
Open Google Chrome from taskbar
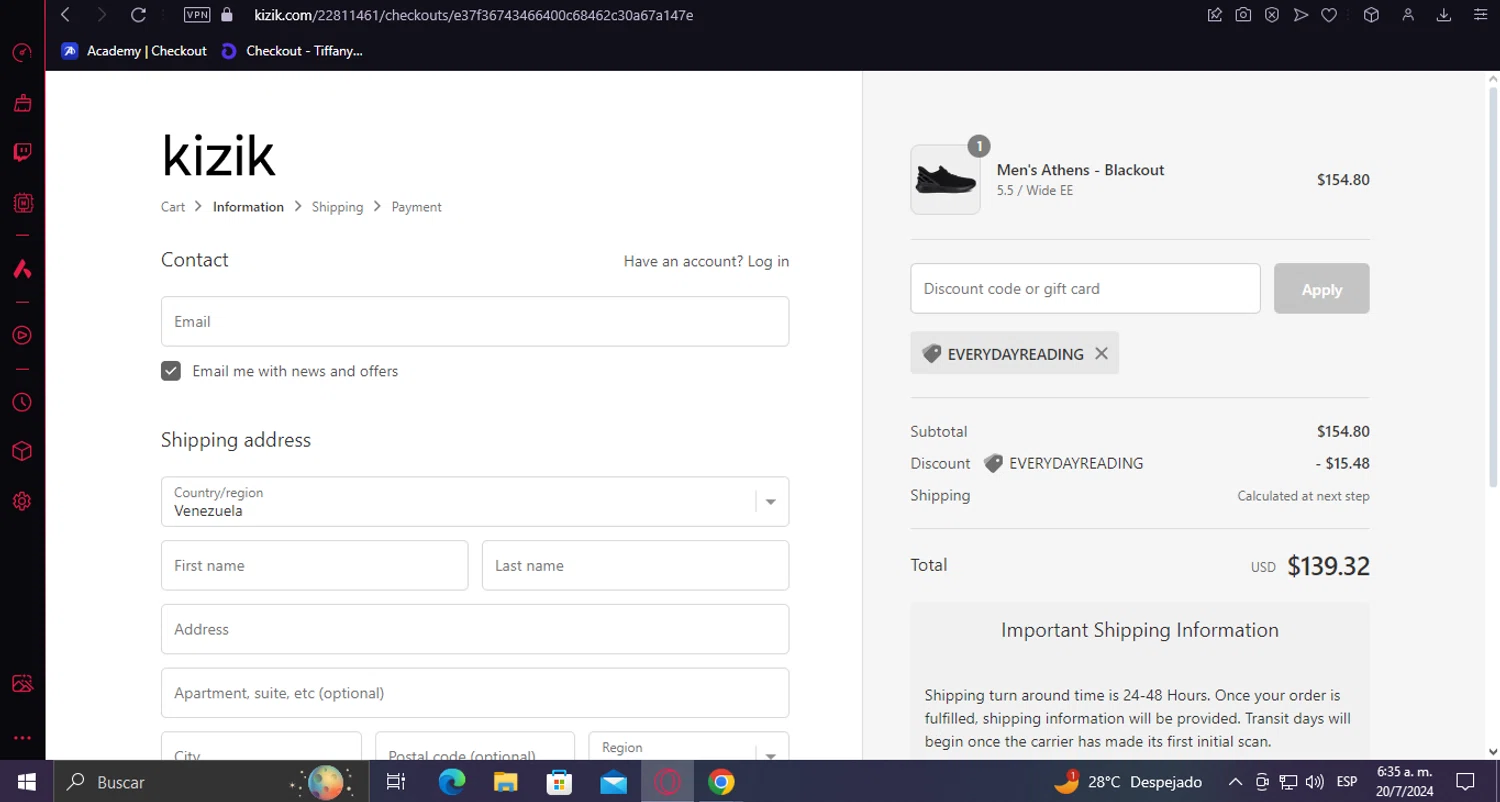click(721, 782)
